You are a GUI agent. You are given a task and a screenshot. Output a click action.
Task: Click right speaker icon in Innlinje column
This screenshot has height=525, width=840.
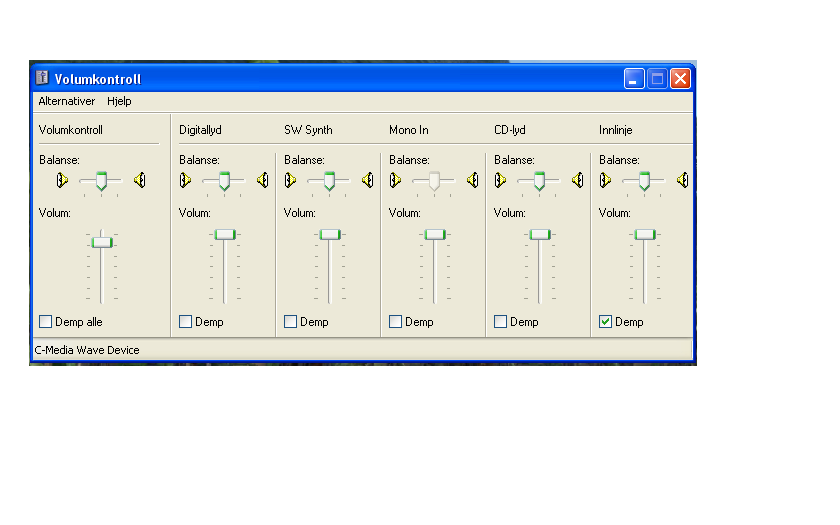tap(682, 180)
